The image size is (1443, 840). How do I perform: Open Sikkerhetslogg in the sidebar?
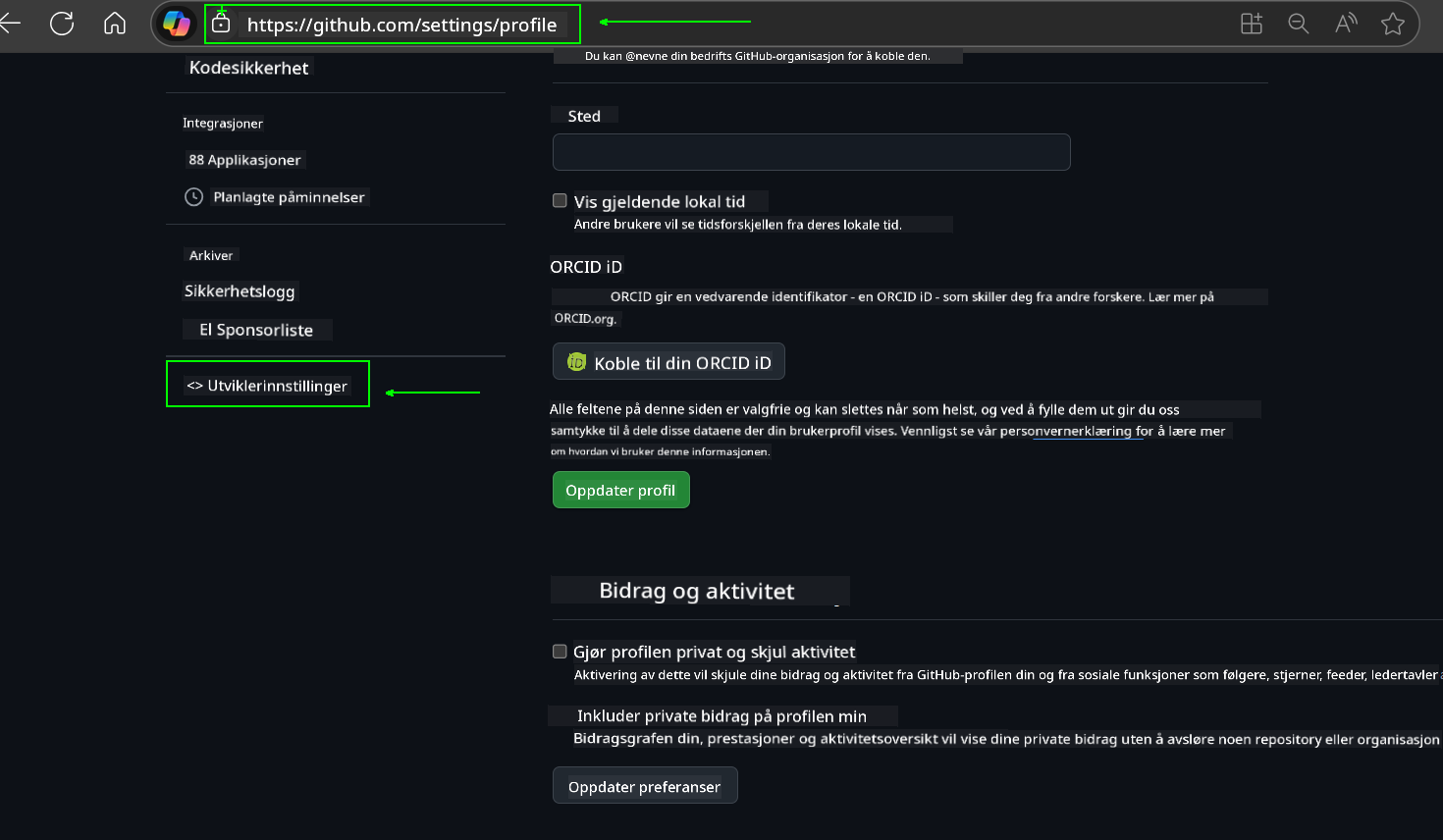click(x=240, y=291)
